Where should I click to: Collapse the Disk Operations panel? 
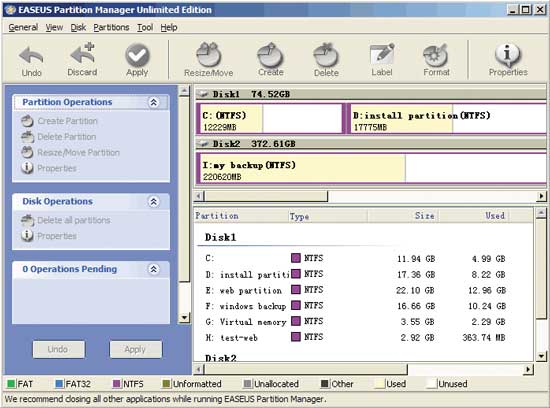point(154,202)
